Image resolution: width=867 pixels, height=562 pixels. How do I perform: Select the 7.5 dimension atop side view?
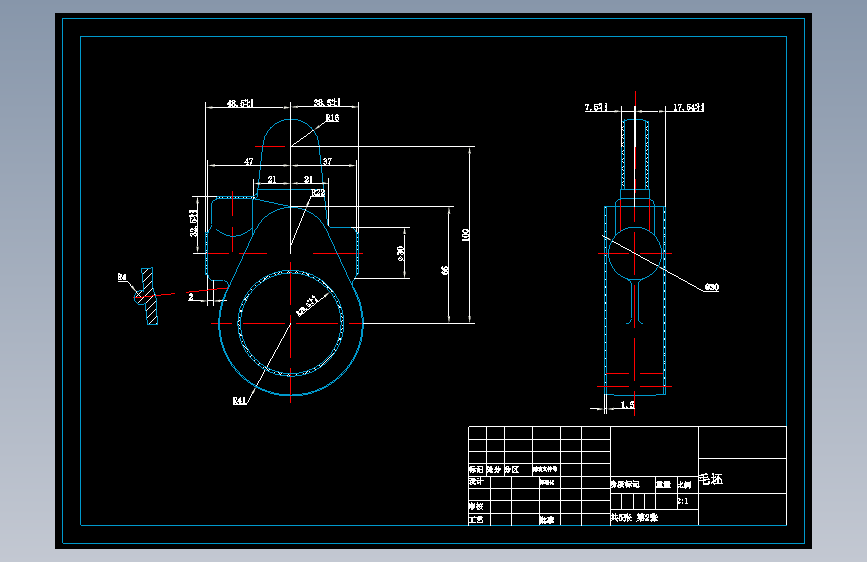596,107
